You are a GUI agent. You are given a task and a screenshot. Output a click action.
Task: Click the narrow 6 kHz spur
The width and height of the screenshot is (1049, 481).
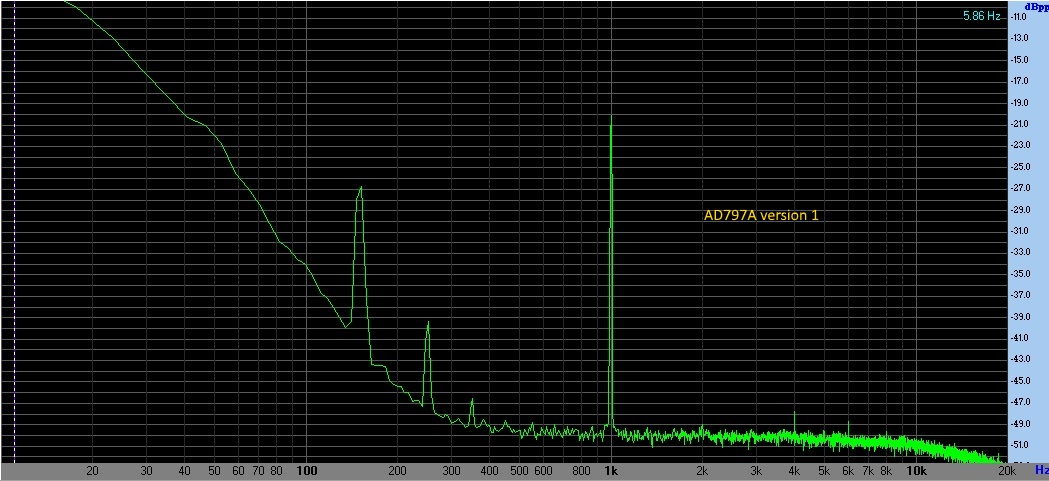pyautogui.click(x=848, y=423)
